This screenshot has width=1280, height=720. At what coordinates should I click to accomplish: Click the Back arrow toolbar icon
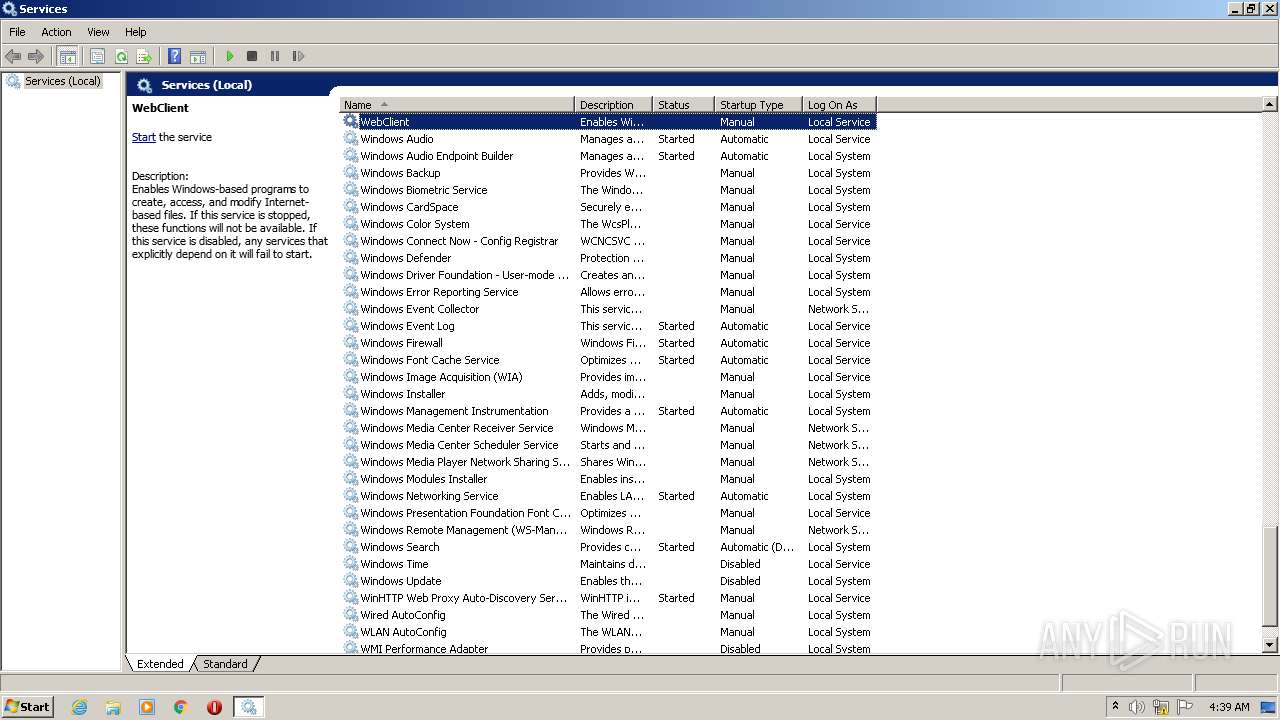click(x=13, y=56)
